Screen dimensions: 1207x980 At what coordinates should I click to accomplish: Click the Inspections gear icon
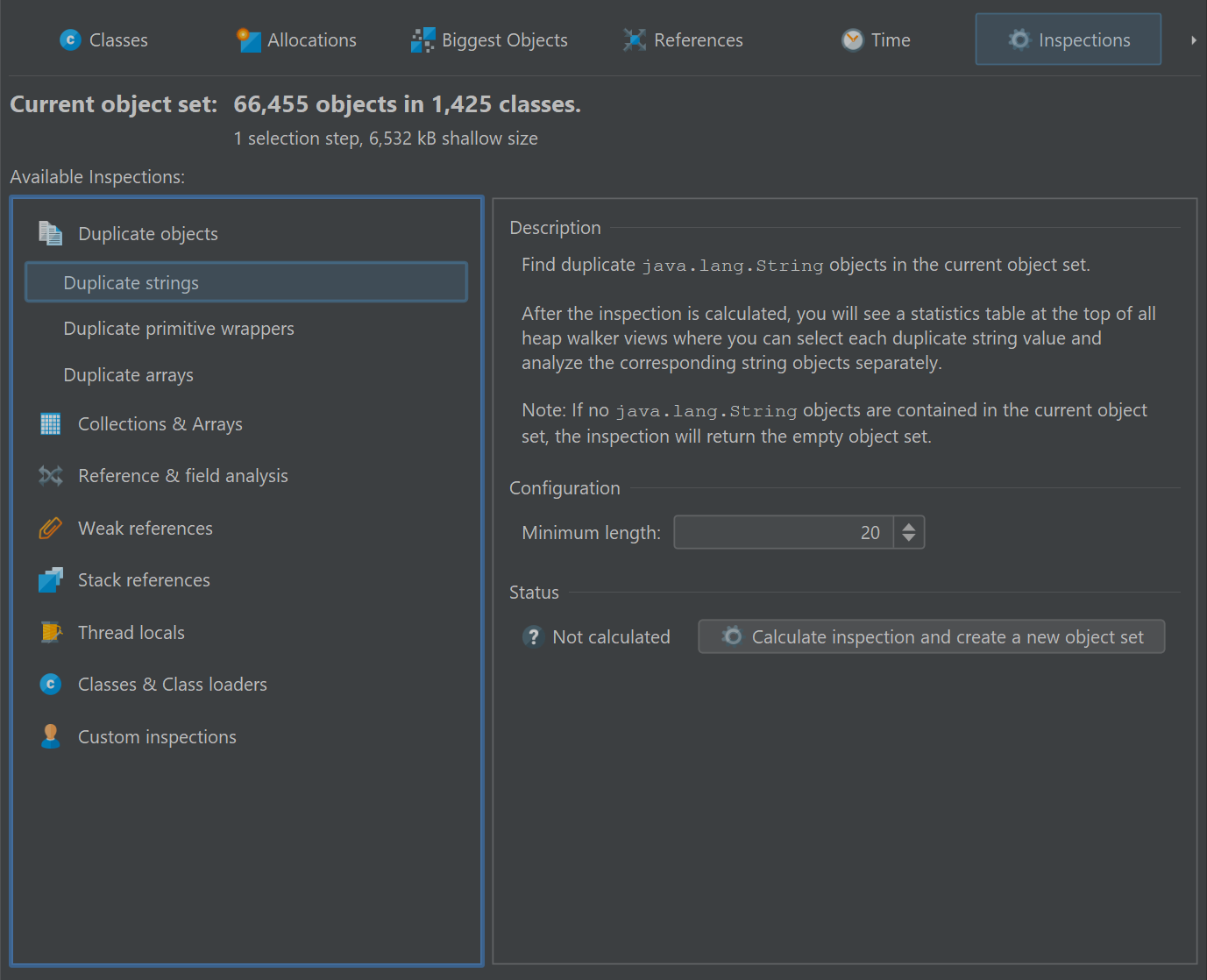(1019, 39)
